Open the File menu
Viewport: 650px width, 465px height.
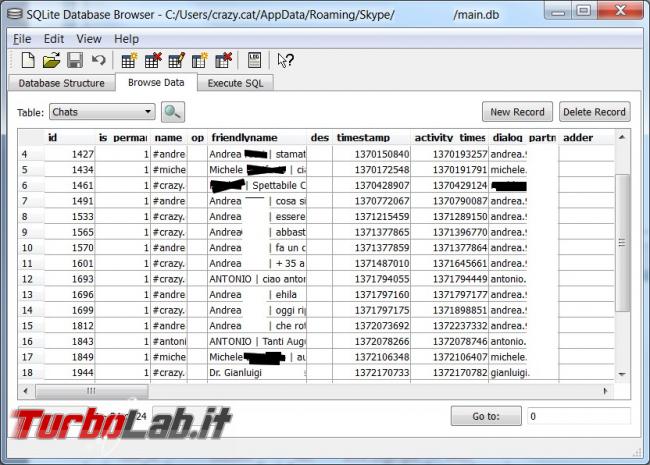pos(22,39)
